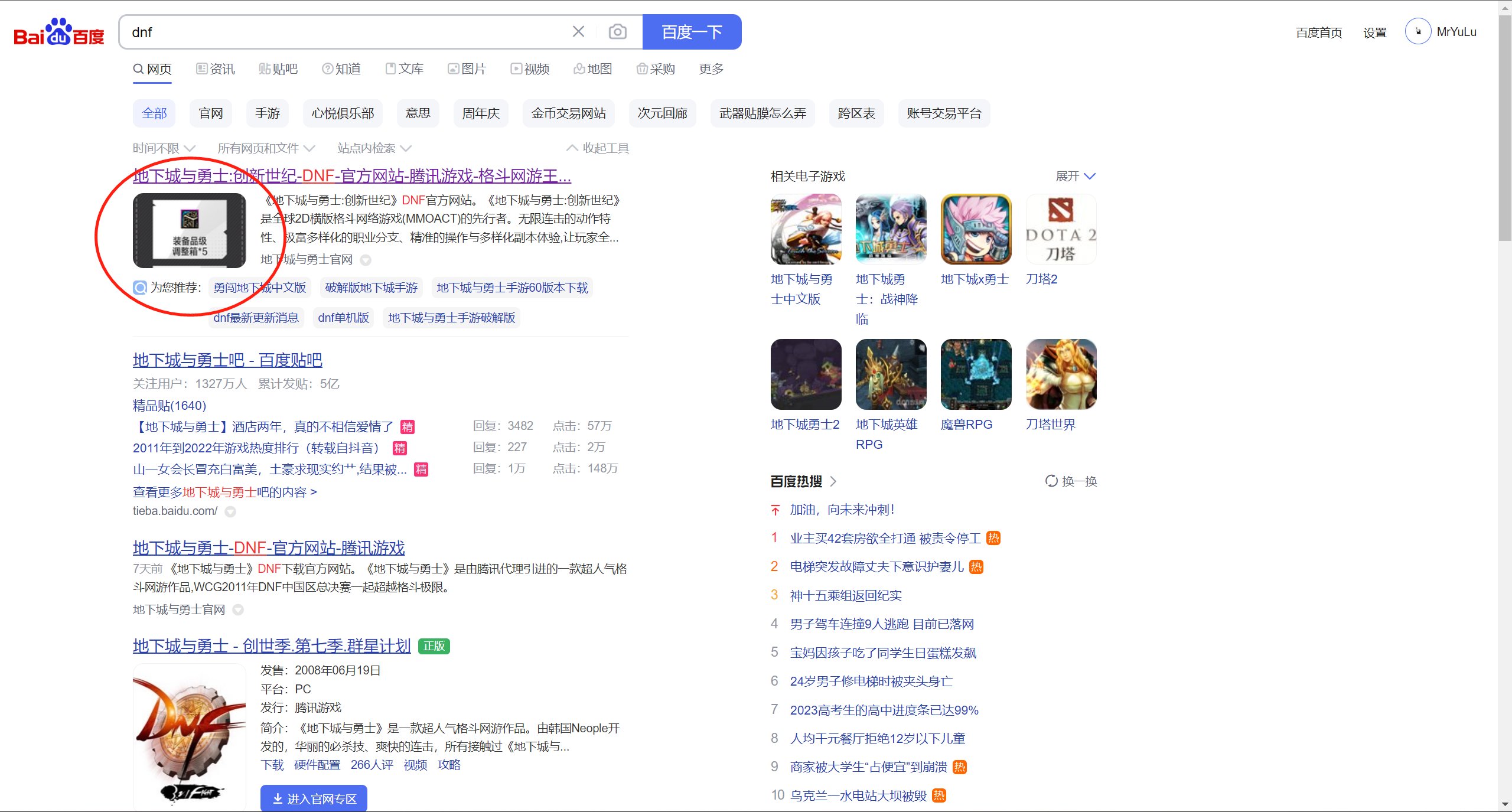Image resolution: width=1512 pixels, height=812 pixels.
Task: Click the dnf最新更新消息 suggestion
Action: pos(256,318)
